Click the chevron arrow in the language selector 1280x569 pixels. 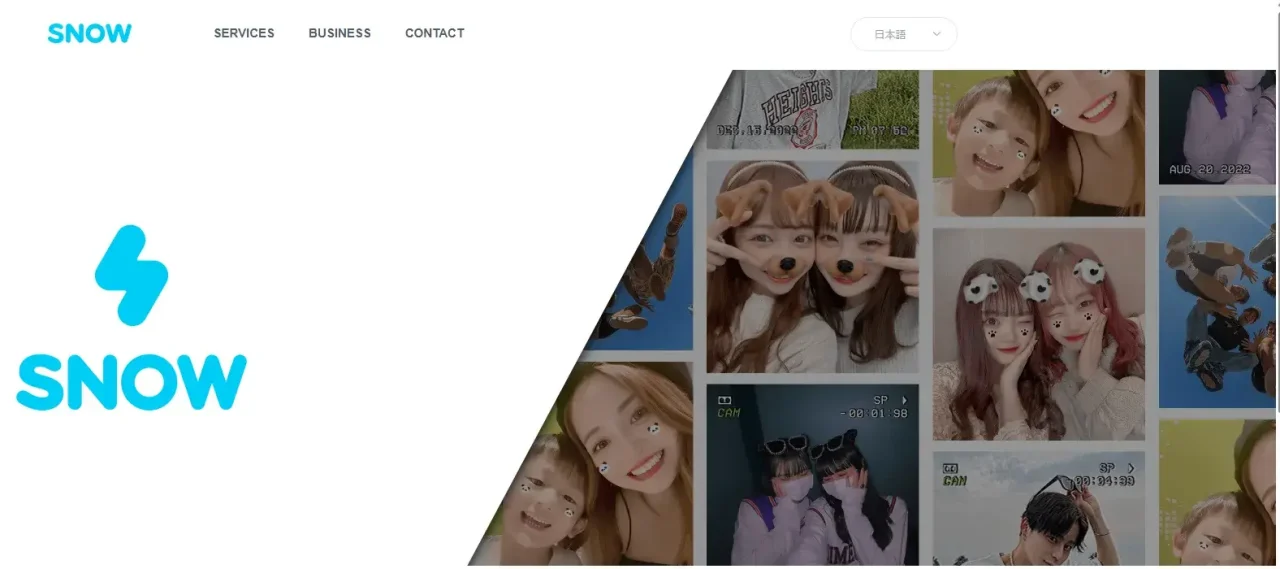[x=937, y=34]
